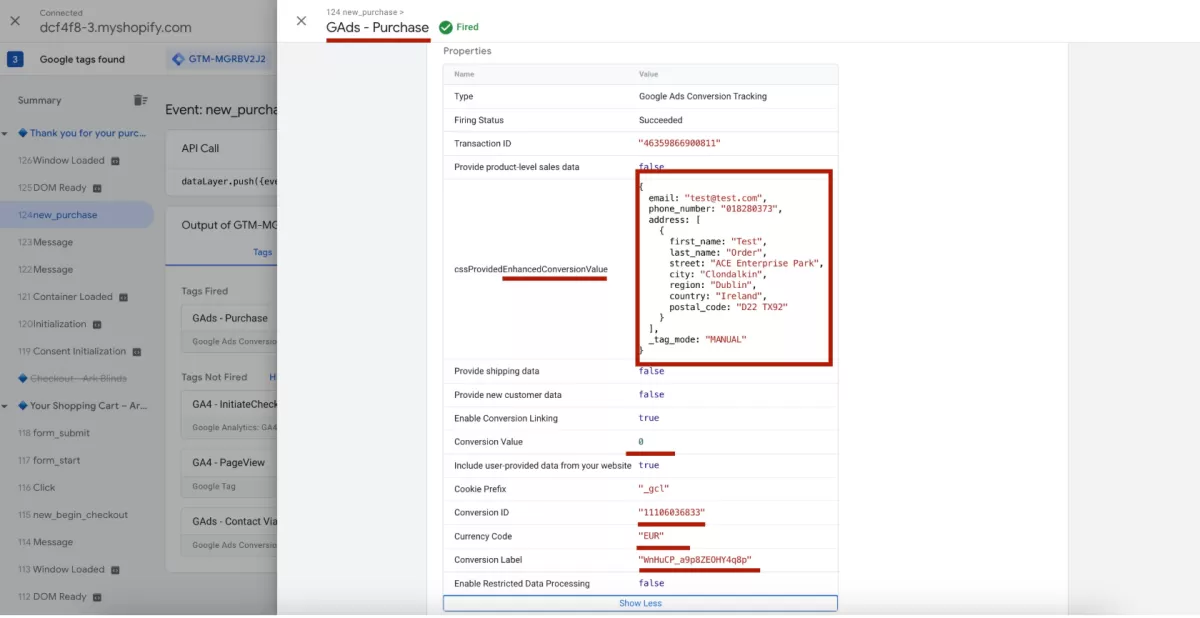Click the cssProvidedEnhancedConversionValue property name
Screen dimensions: 1200x618
point(531,269)
